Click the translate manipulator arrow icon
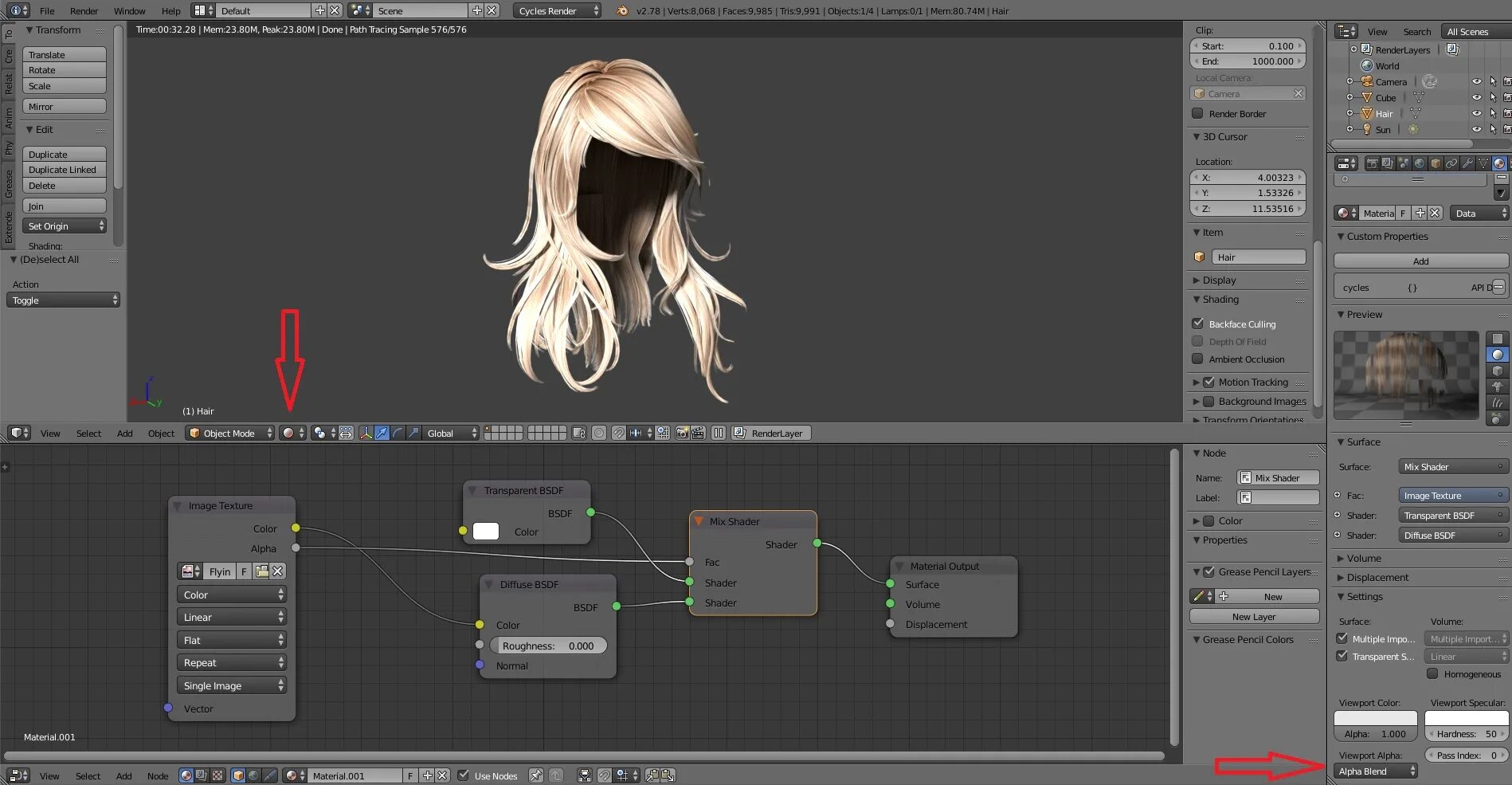Viewport: 1512px width, 785px height. coord(382,433)
